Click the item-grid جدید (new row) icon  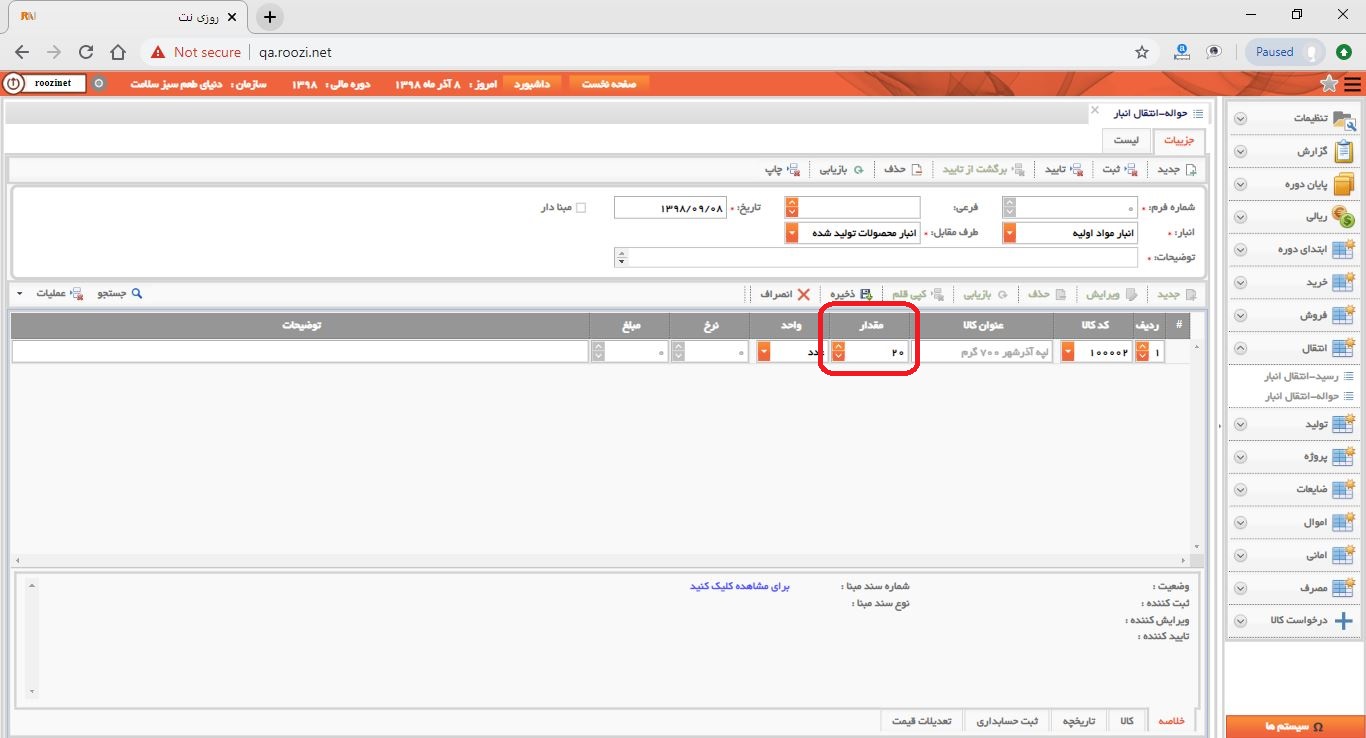(1191, 295)
